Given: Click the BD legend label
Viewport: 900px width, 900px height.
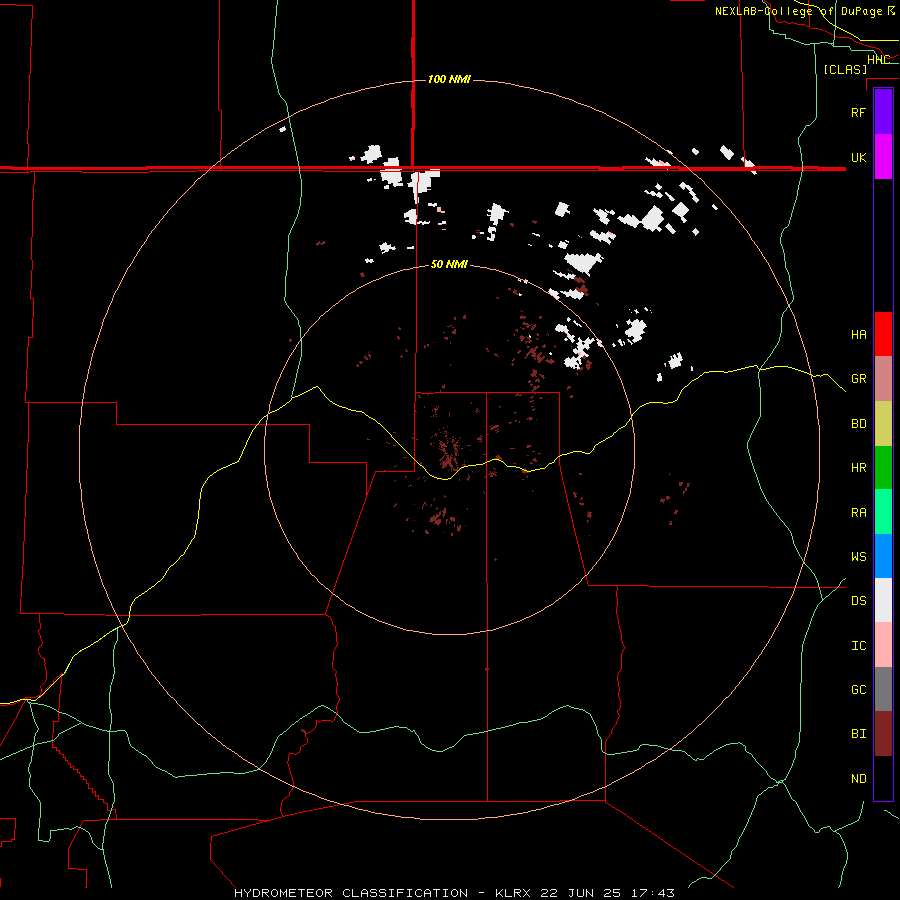Looking at the screenshot, I should click(859, 424).
